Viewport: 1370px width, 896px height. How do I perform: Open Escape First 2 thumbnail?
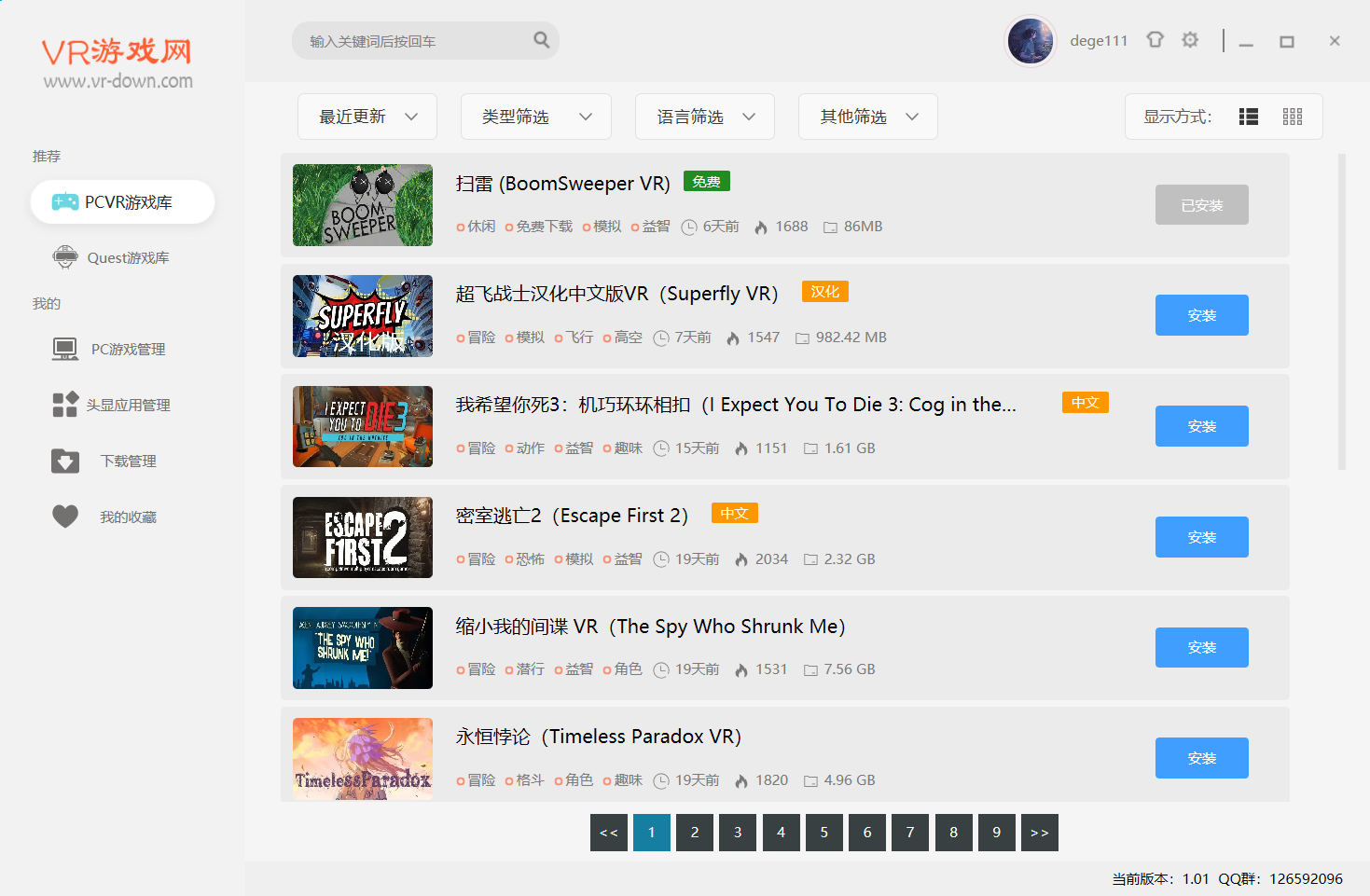363,537
